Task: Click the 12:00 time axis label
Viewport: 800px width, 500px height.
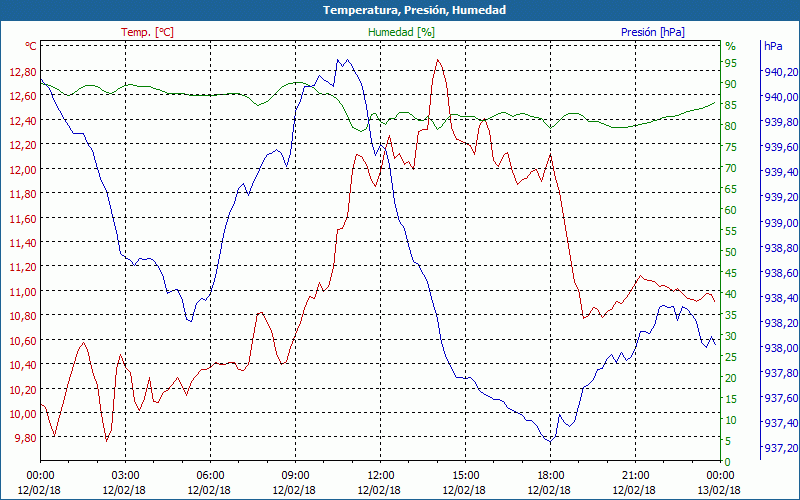Action: click(x=381, y=477)
